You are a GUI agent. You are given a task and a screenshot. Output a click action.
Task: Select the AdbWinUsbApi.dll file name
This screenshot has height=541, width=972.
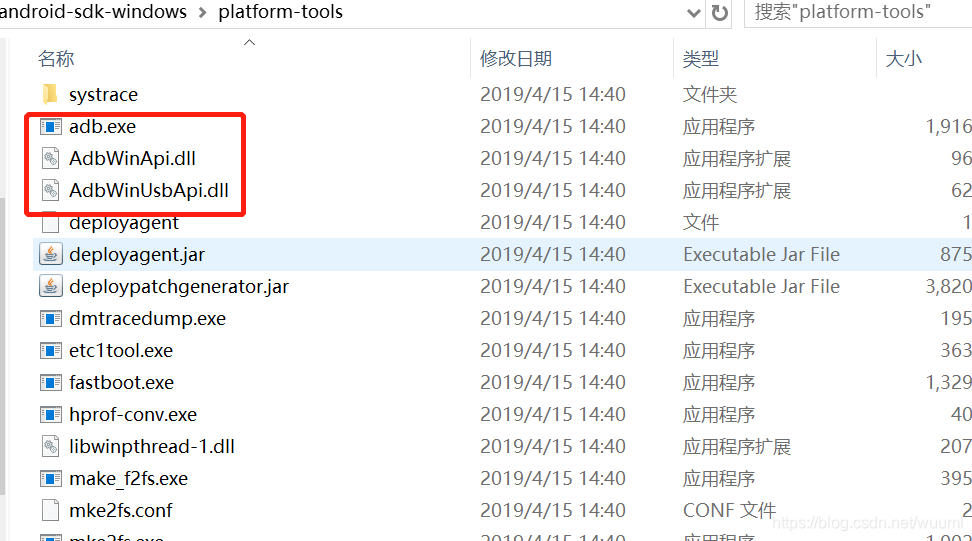pyautogui.click(x=149, y=190)
